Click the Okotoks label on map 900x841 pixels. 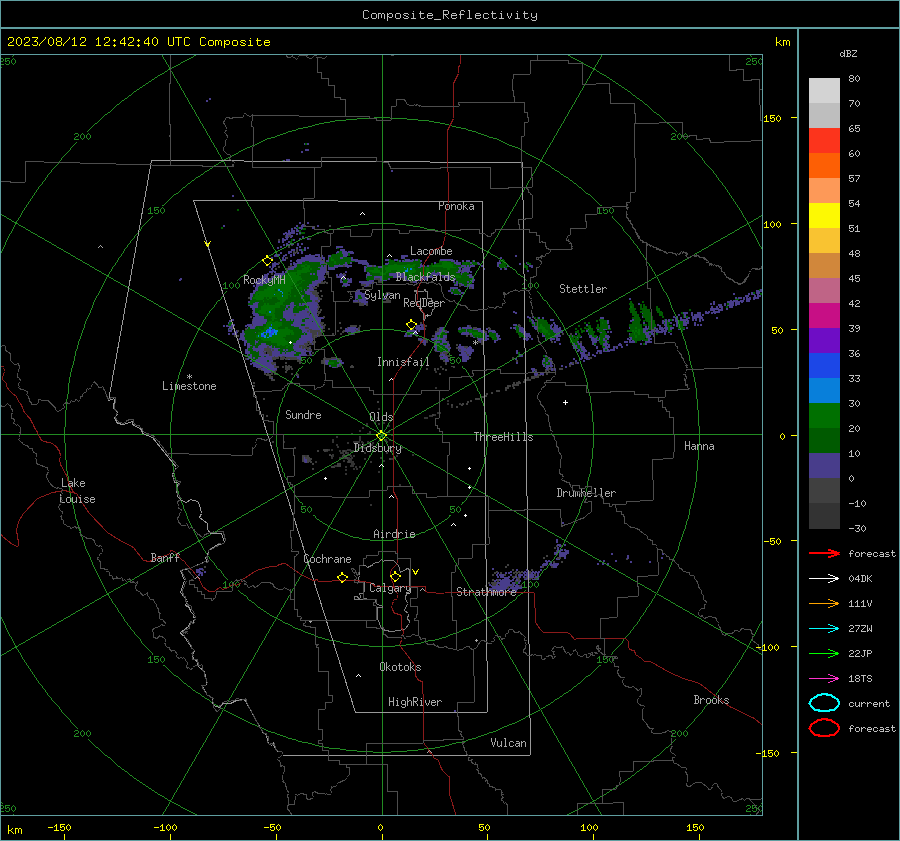[x=400, y=667]
